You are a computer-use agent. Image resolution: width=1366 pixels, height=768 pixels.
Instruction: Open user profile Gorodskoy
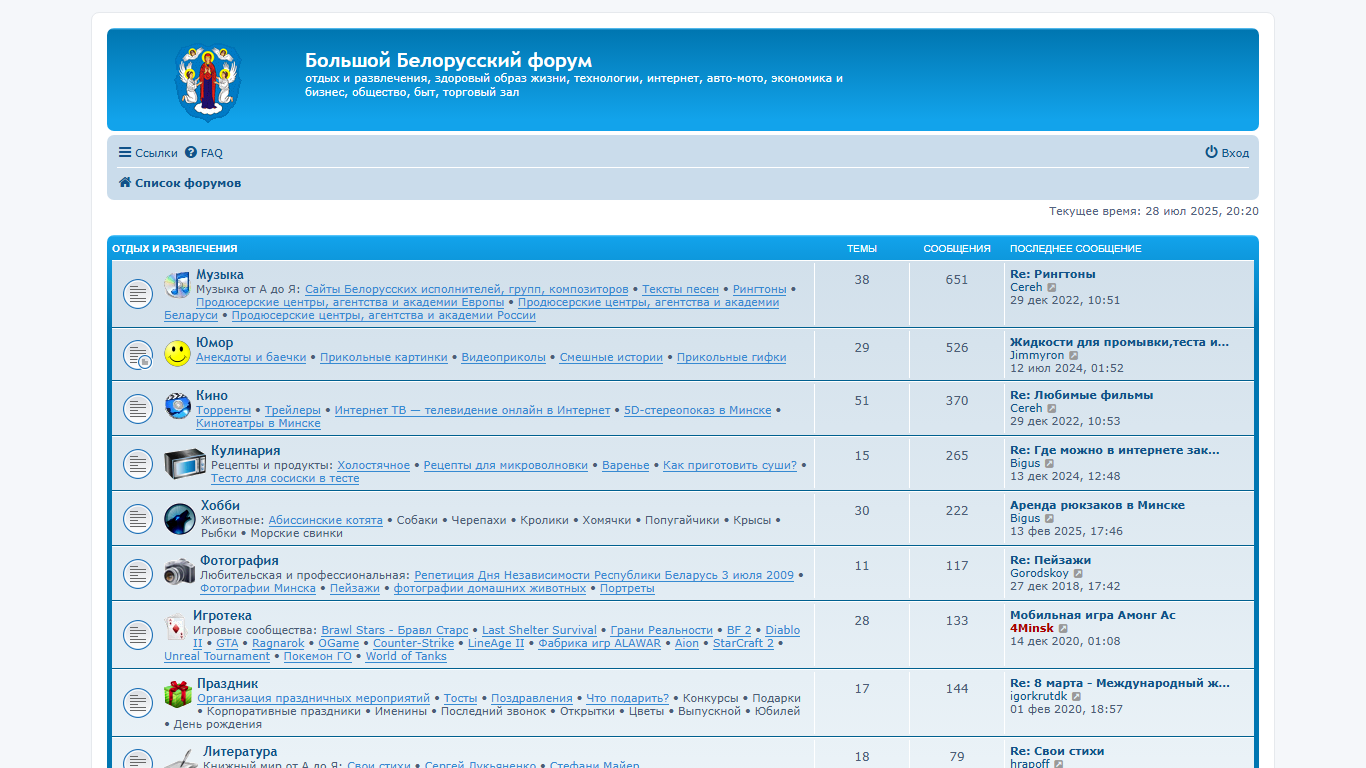1040,573
